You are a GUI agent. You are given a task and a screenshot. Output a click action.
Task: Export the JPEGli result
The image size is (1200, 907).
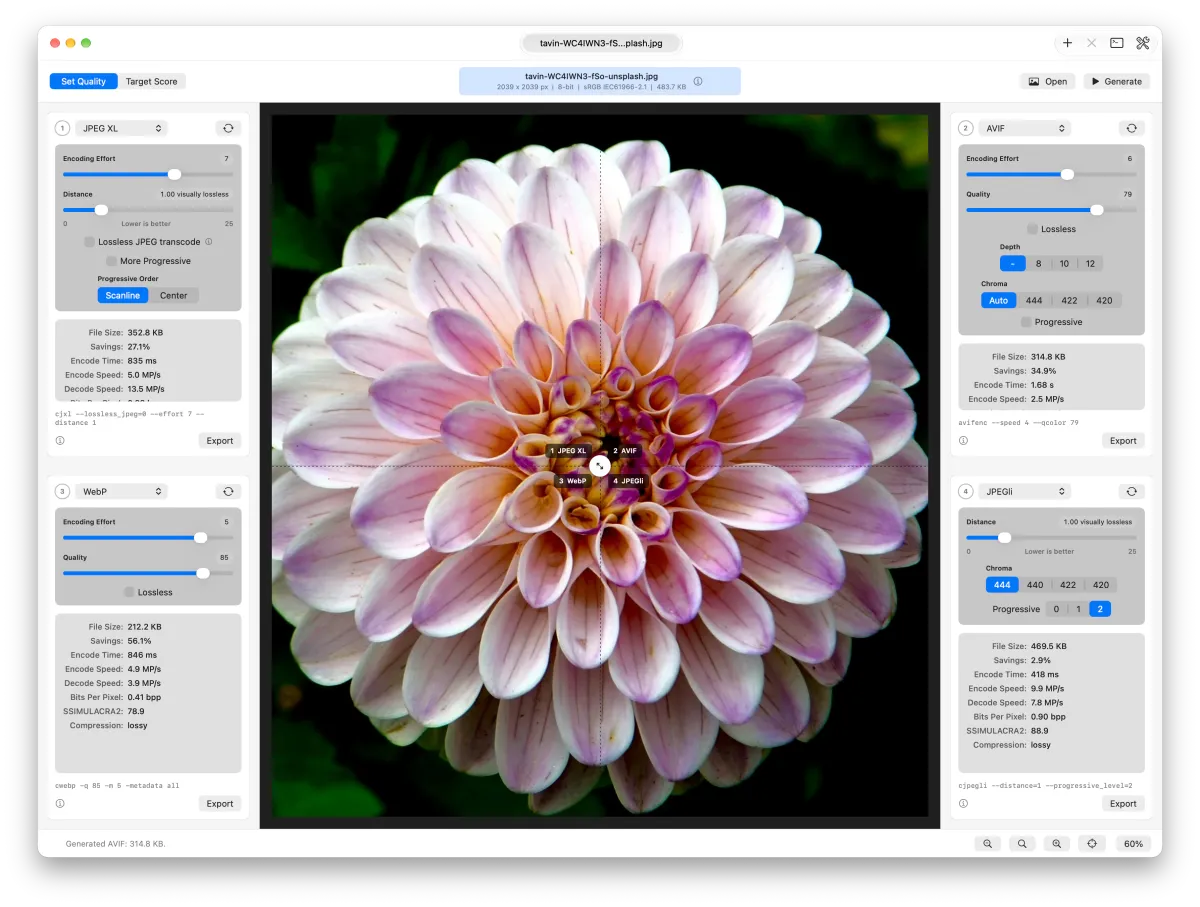point(1123,803)
